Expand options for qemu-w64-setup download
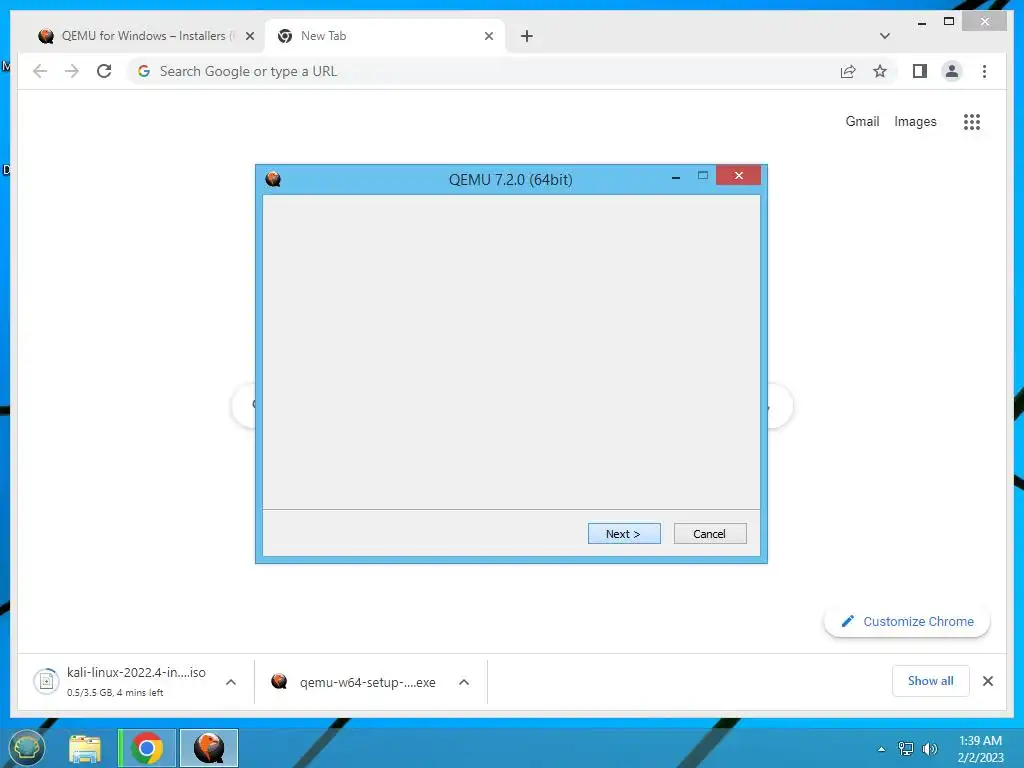 point(464,682)
